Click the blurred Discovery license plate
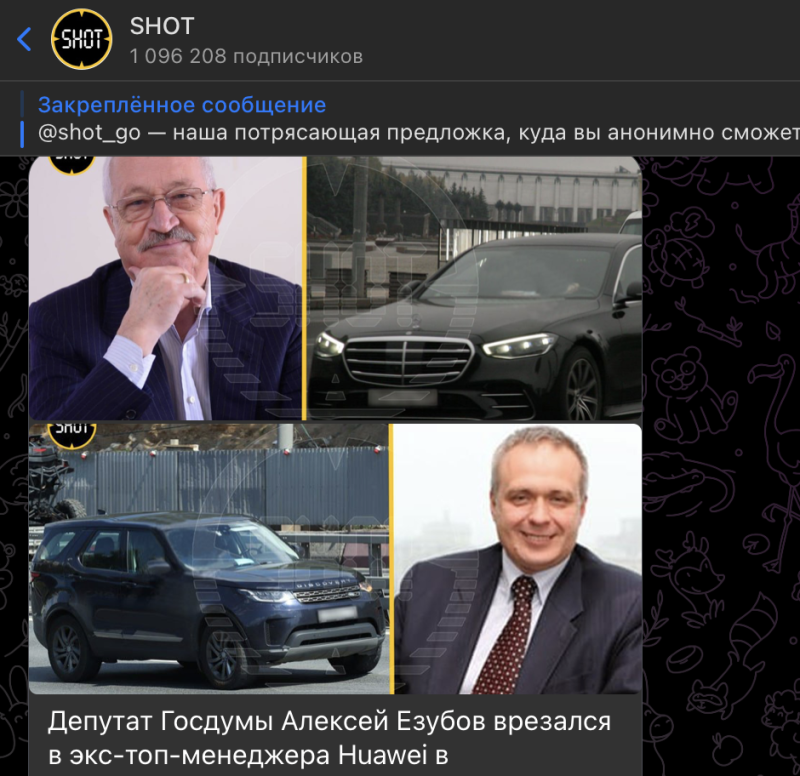 click(x=337, y=614)
